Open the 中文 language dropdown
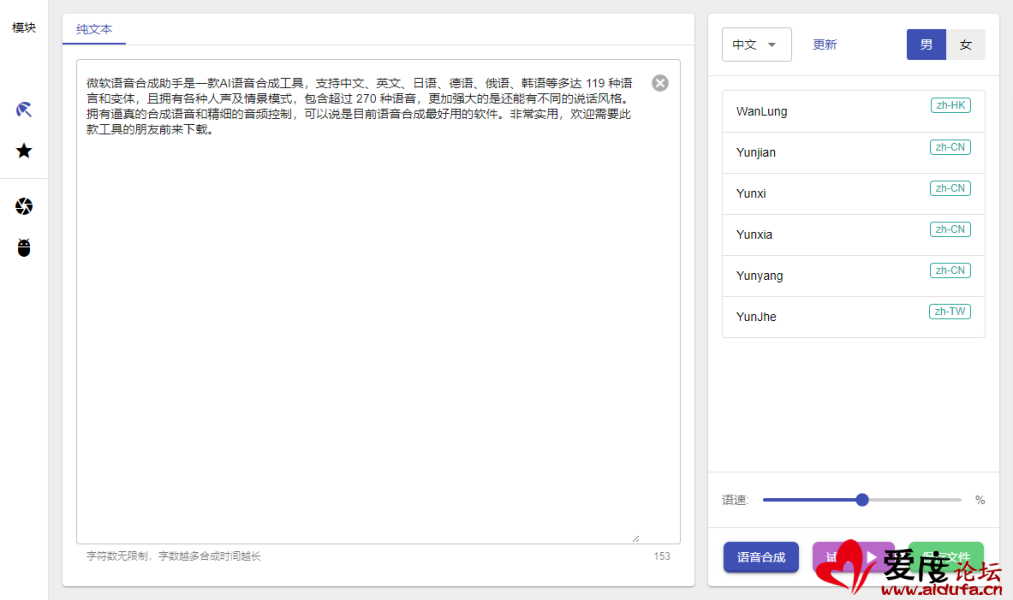This screenshot has height=600, width=1013. tap(757, 45)
